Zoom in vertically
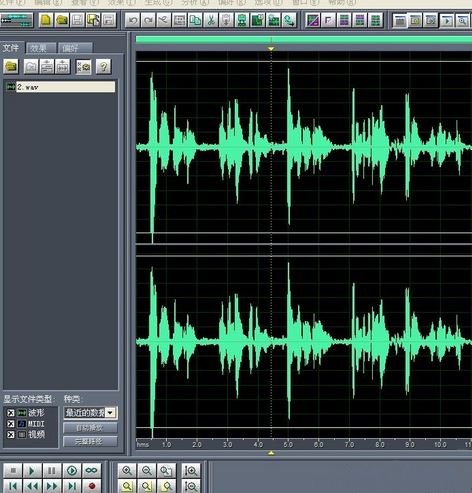Image resolution: width=472 pixels, height=493 pixels. (191, 471)
